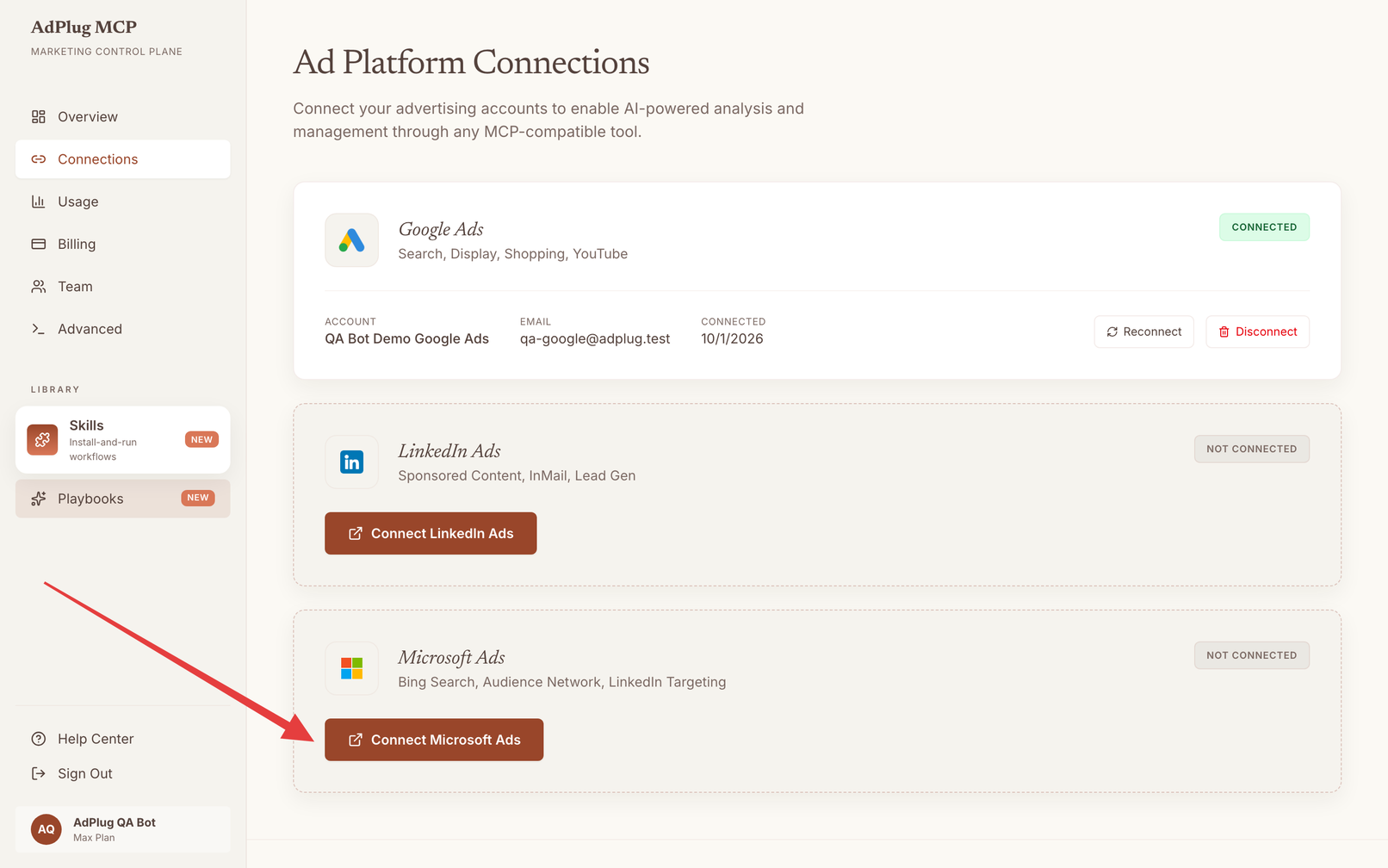Click account name QA Bot Demo Google Ads
This screenshot has width=1388, height=868.
406,338
